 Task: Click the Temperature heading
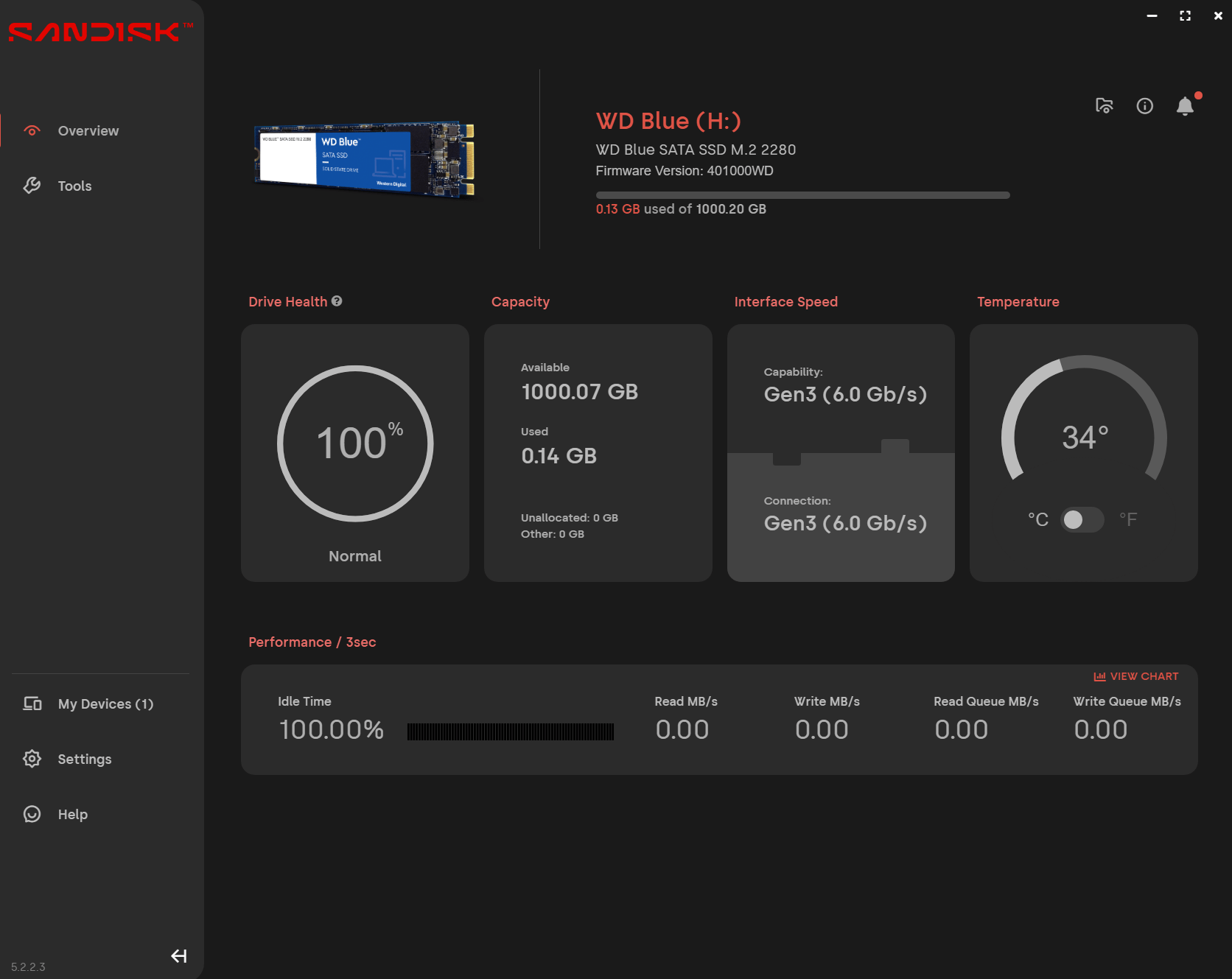tap(1018, 301)
